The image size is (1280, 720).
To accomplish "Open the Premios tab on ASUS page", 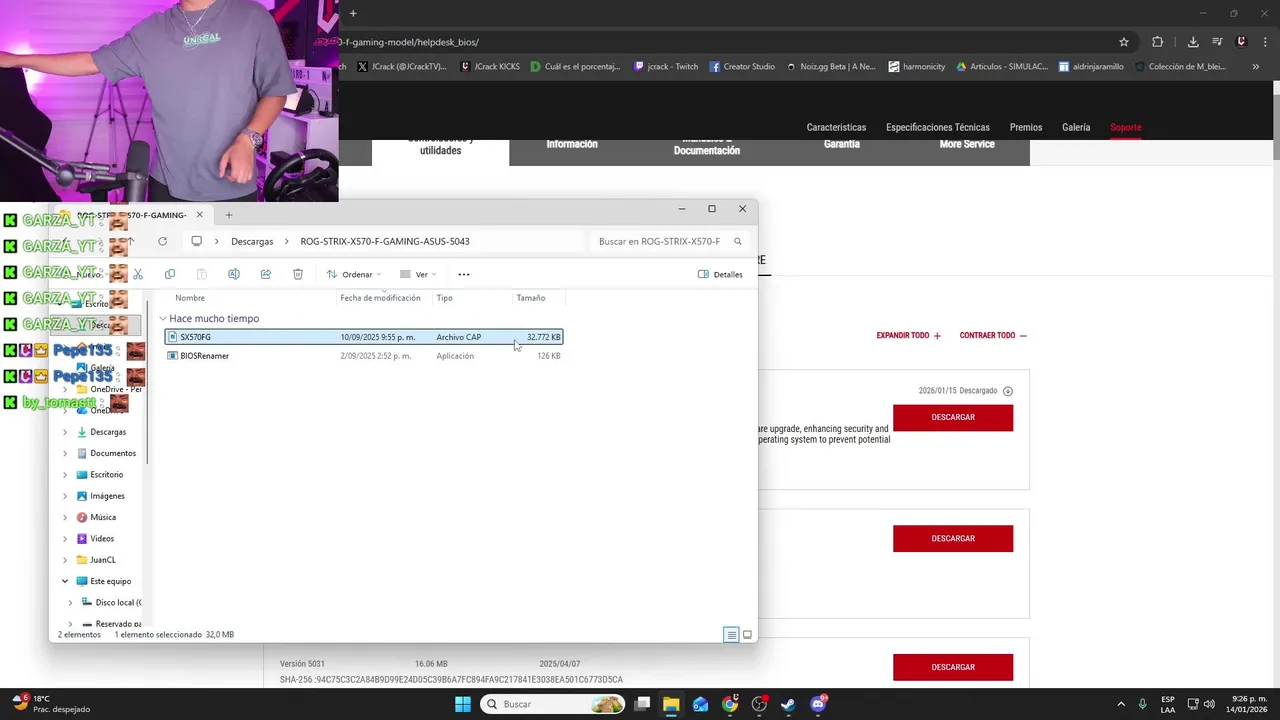I will pos(1026,127).
